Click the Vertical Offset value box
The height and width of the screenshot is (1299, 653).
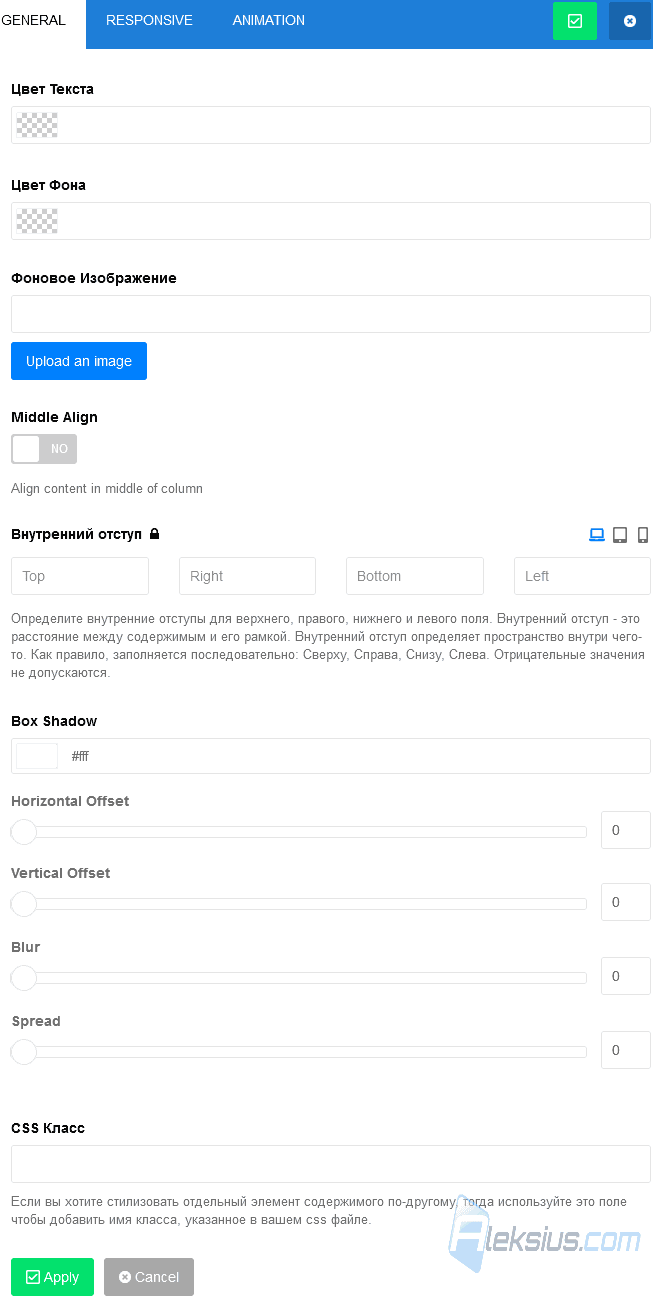tap(626, 902)
